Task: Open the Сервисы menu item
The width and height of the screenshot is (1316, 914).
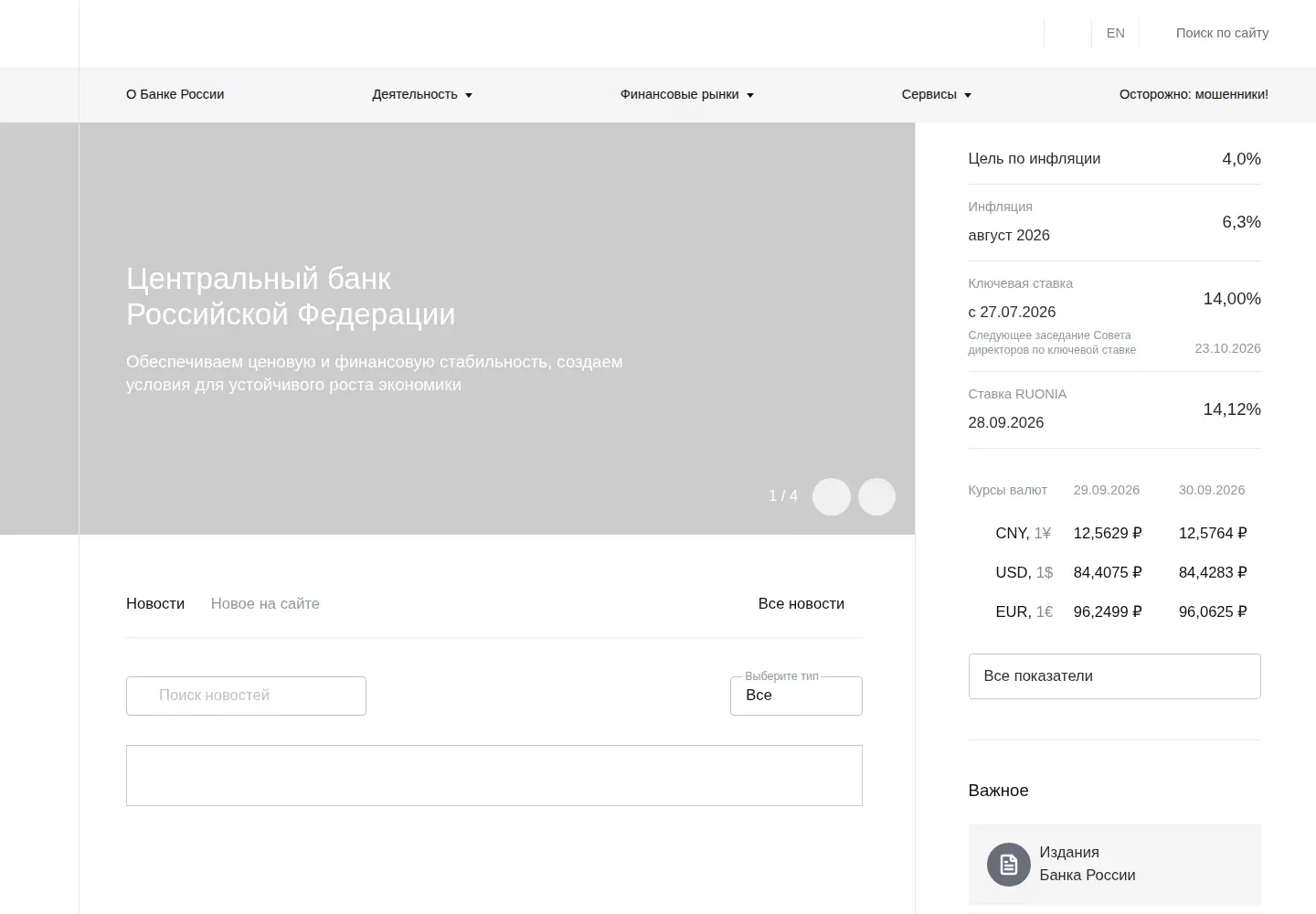Action: tap(929, 94)
